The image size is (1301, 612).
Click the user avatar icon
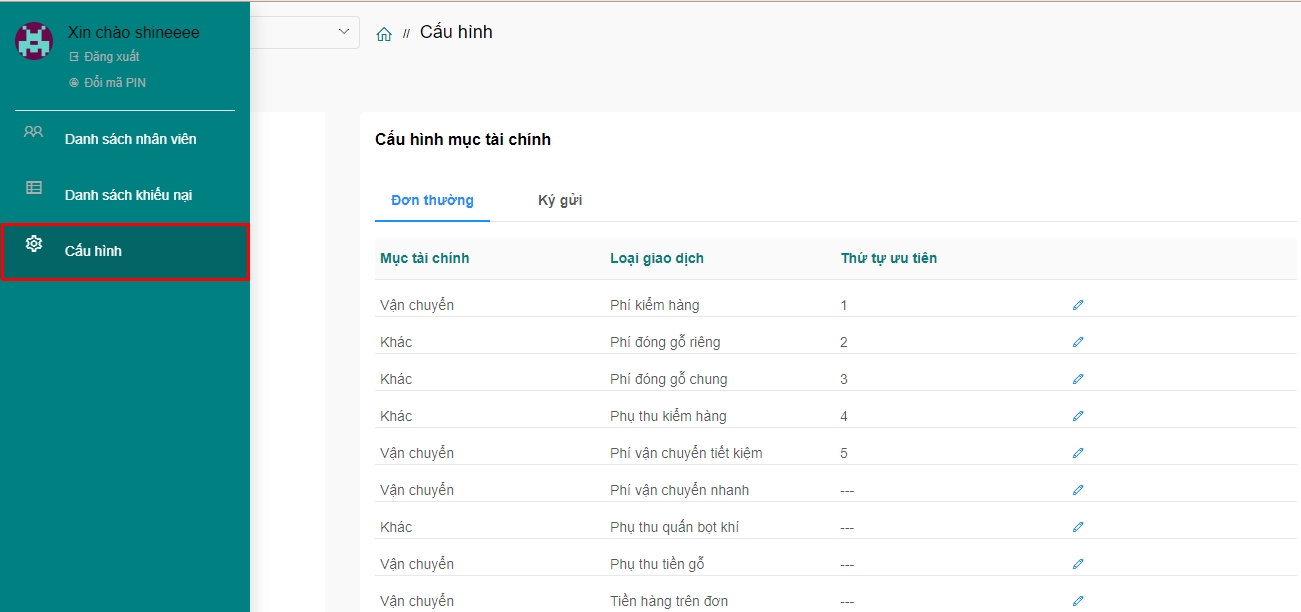[x=34, y=42]
